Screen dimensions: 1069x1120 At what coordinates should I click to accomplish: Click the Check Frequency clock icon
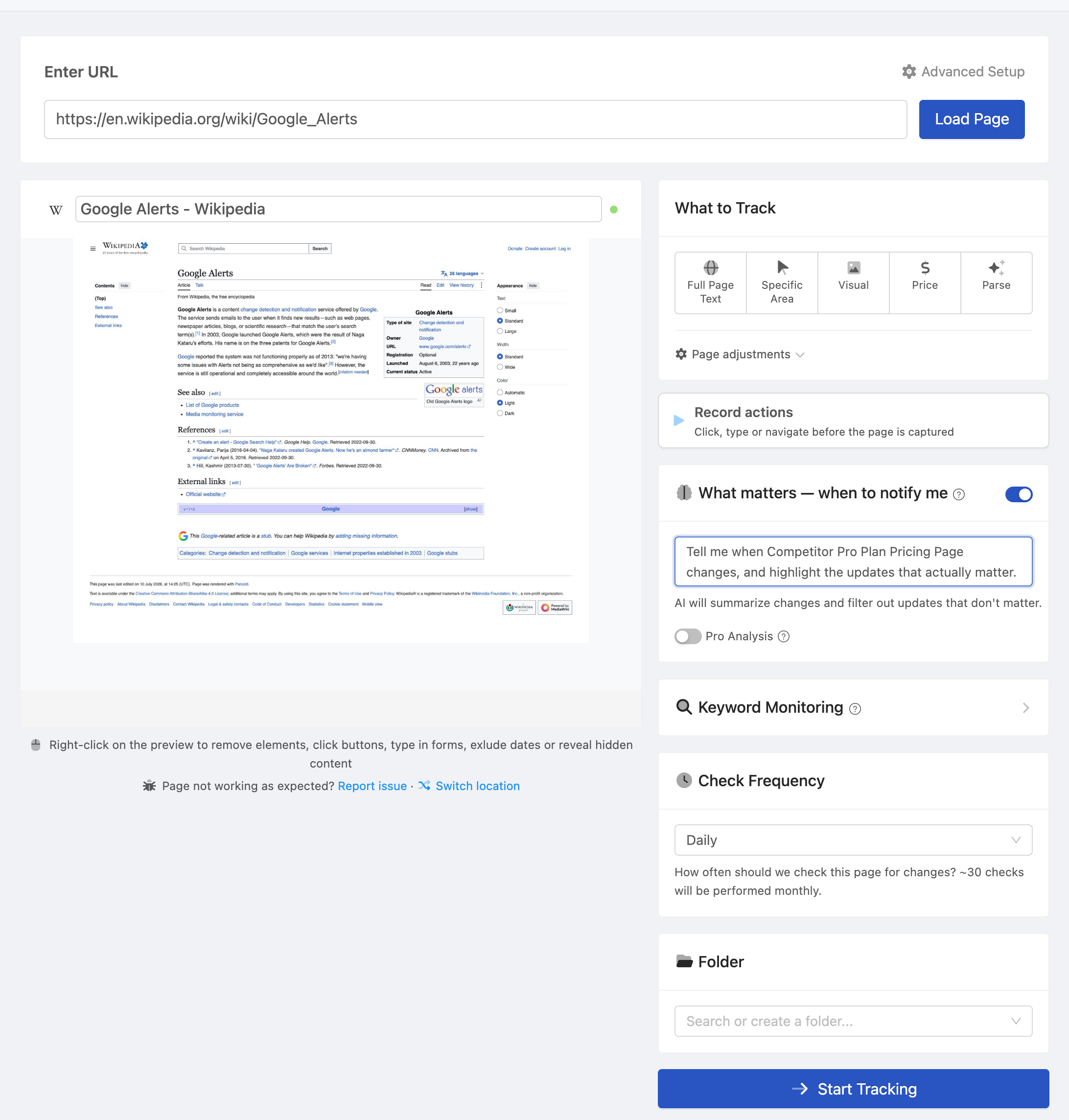[684, 780]
